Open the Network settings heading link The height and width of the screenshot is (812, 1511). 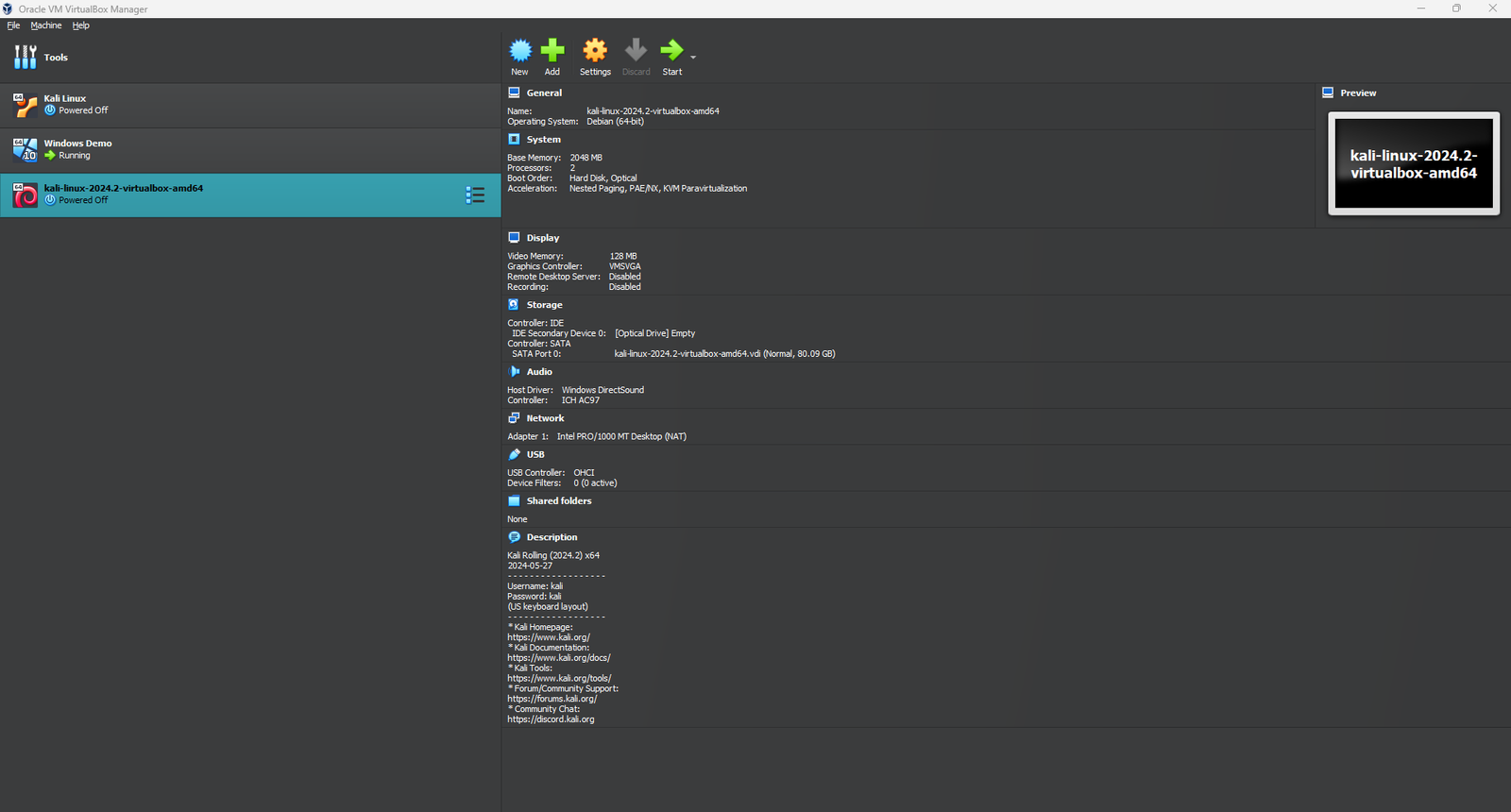tap(545, 418)
